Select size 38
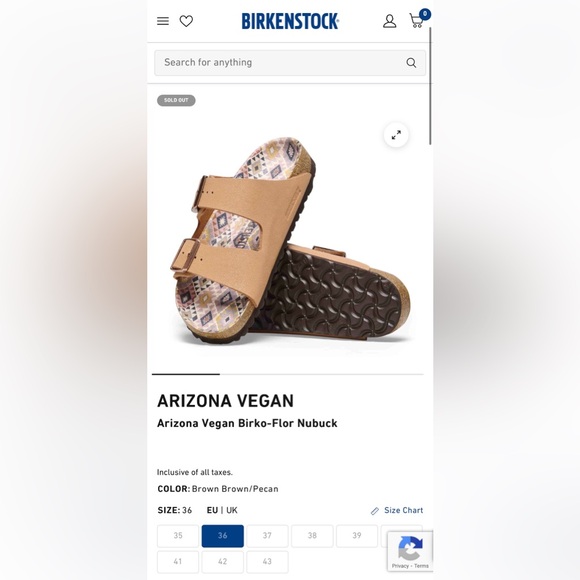 pos(312,536)
